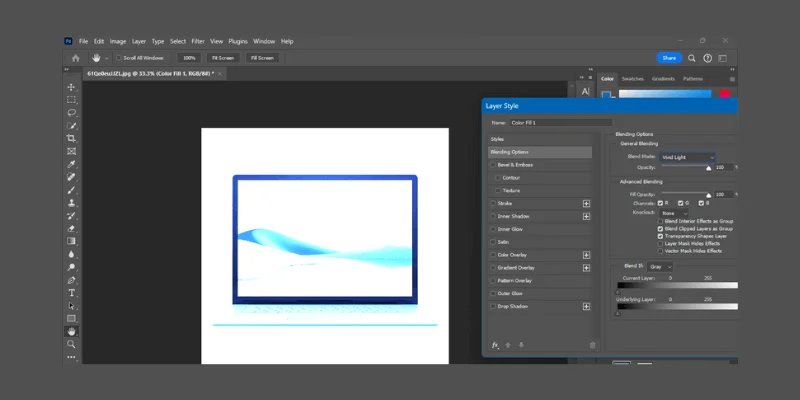Select the Crop tool
The width and height of the screenshot is (800, 400).
(71, 138)
